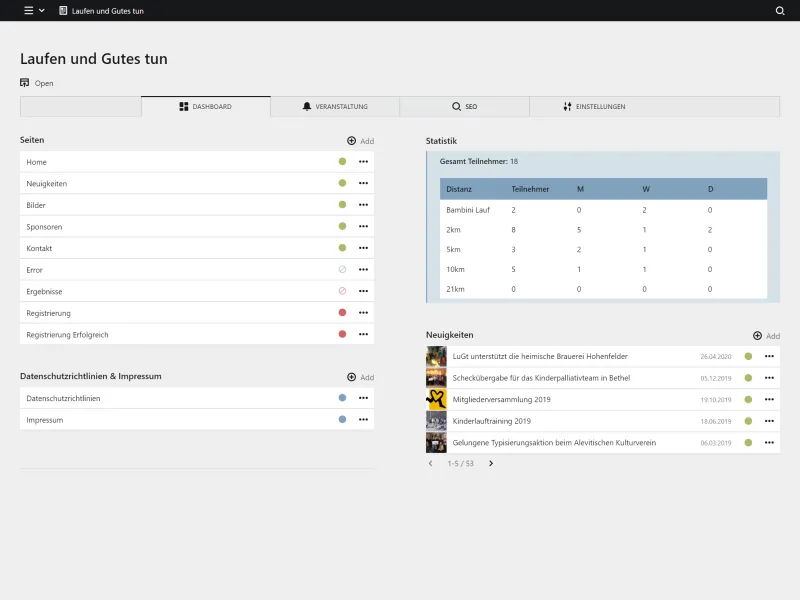800x600 pixels.
Task: Toggle the blue status dot for Impressum
Action: 341,419
